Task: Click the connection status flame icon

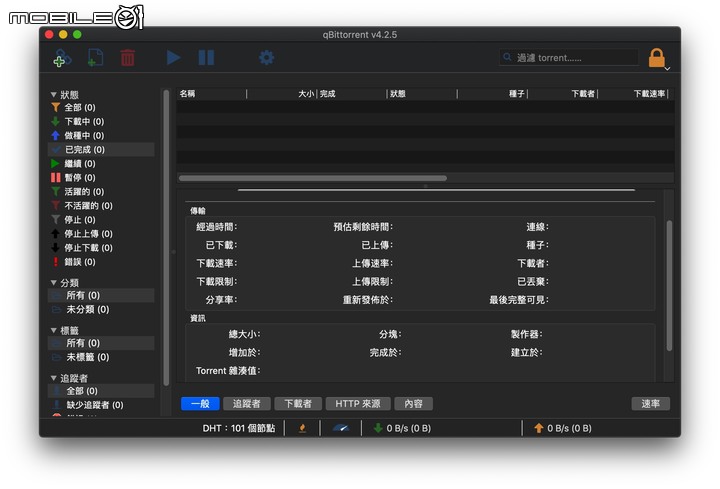Action: [x=302, y=428]
